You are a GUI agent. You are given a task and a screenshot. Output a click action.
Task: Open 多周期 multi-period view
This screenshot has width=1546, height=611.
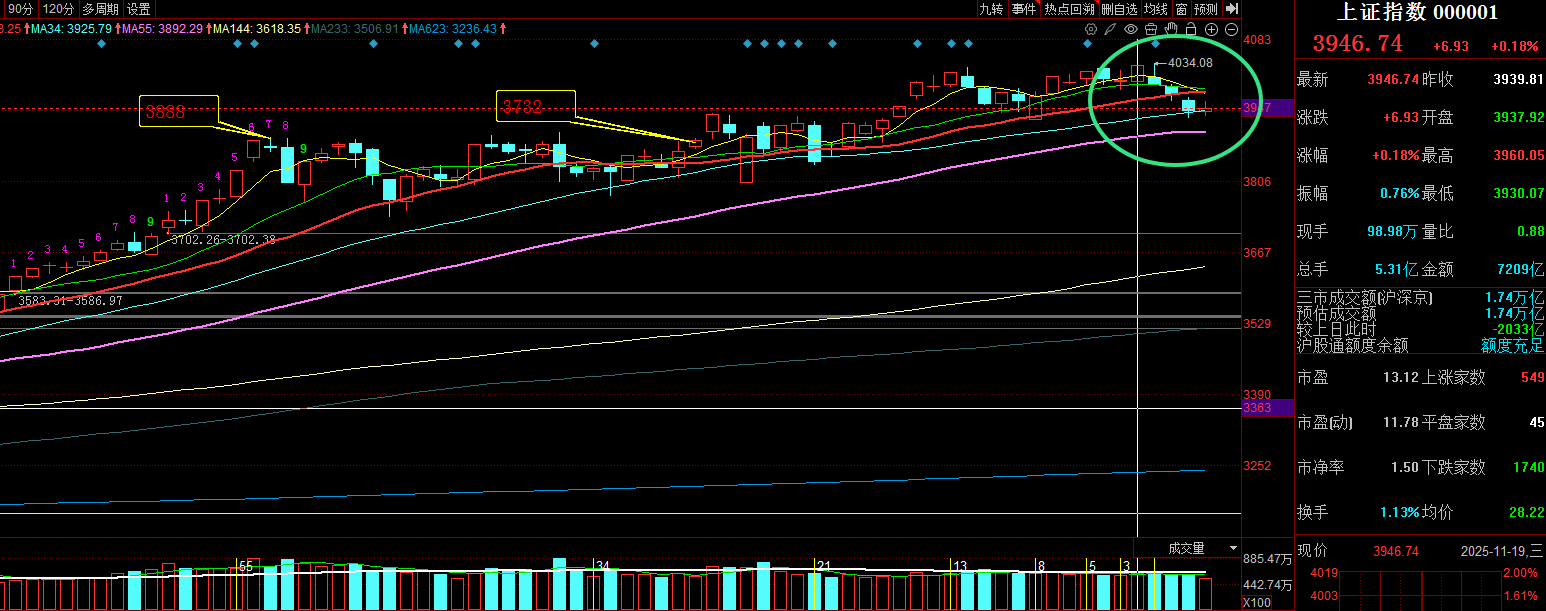100,9
